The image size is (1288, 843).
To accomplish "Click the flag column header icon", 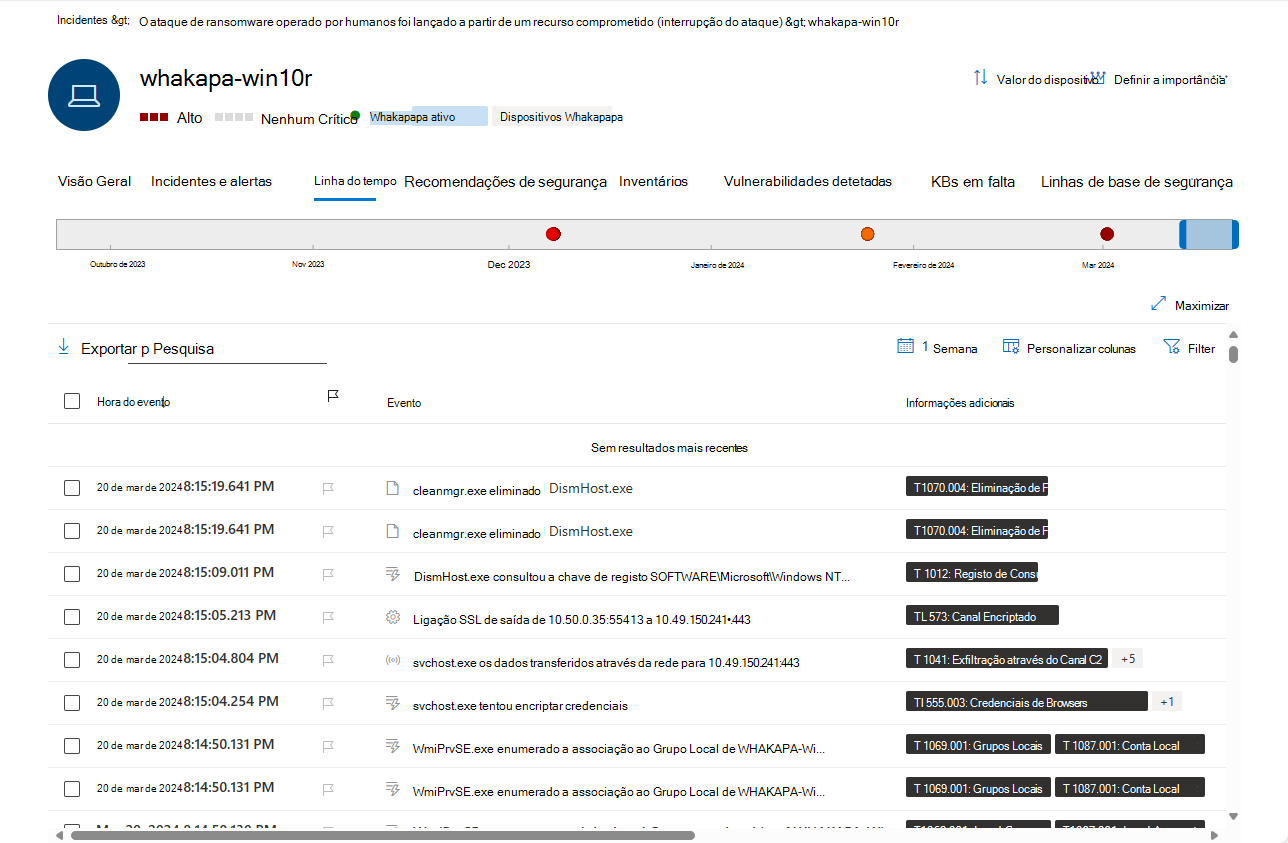I will click(x=333, y=397).
